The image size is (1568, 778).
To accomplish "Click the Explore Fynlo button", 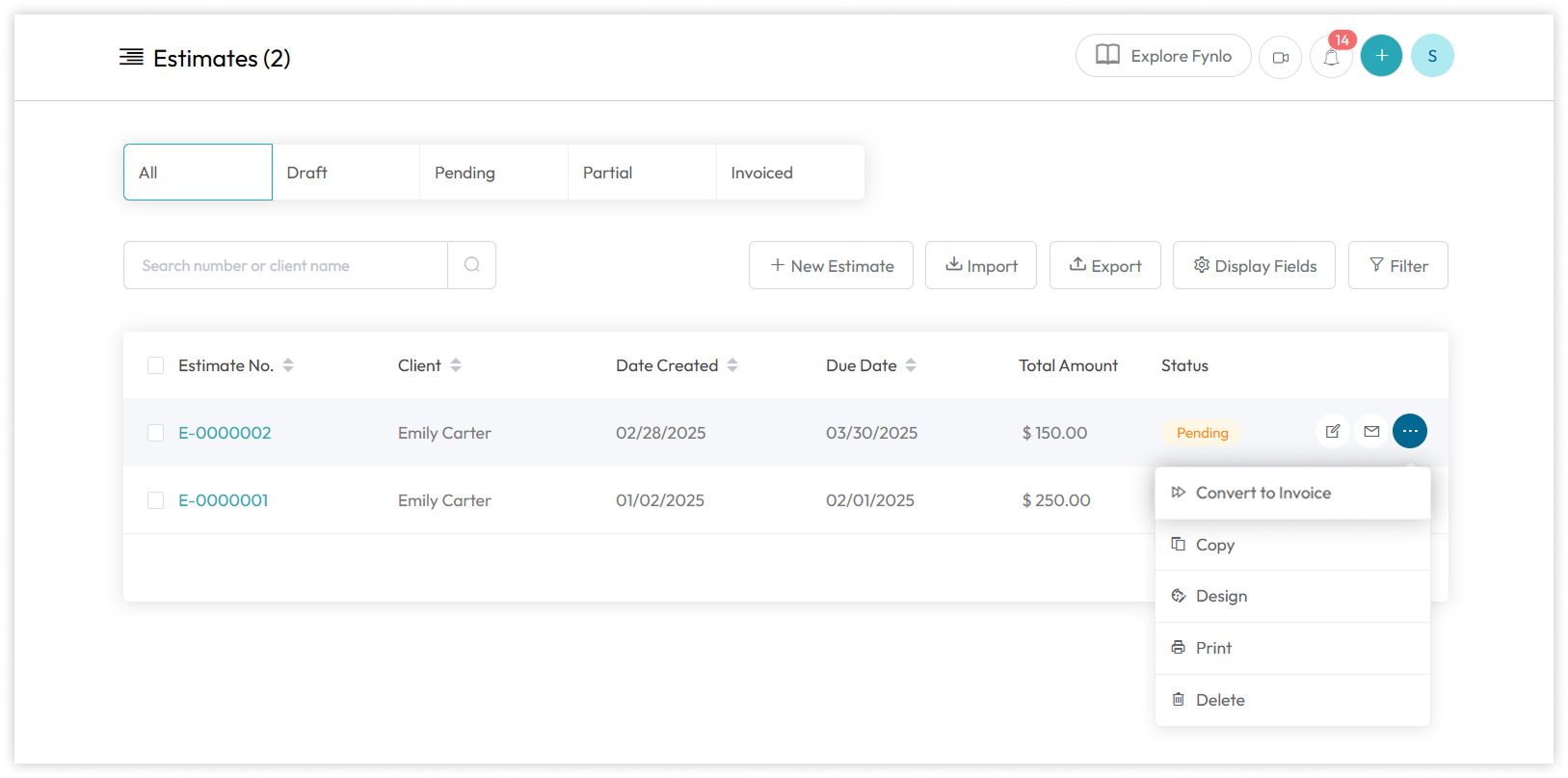I will 1163,56.
